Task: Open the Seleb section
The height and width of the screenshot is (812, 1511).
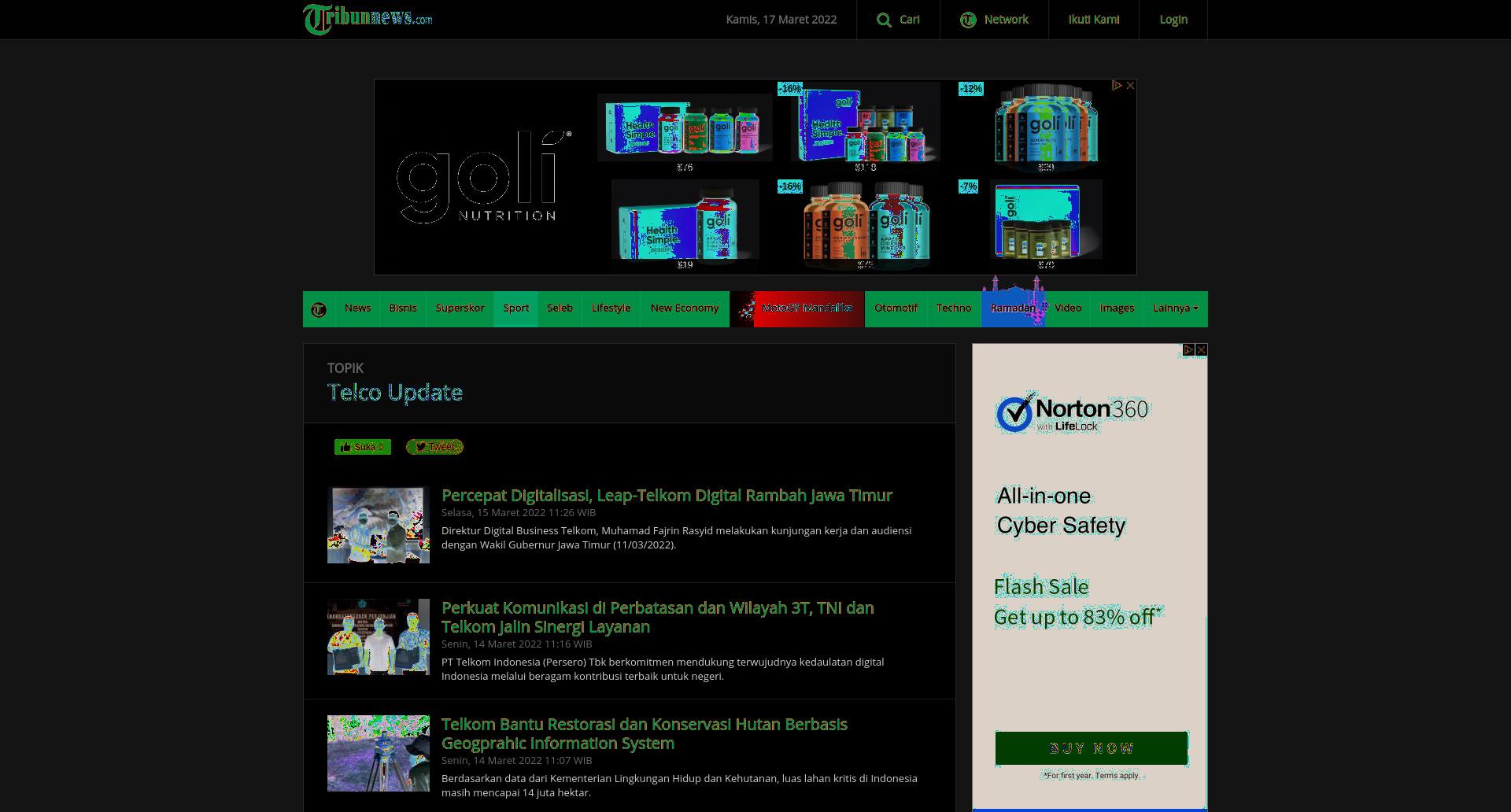Action: click(560, 308)
